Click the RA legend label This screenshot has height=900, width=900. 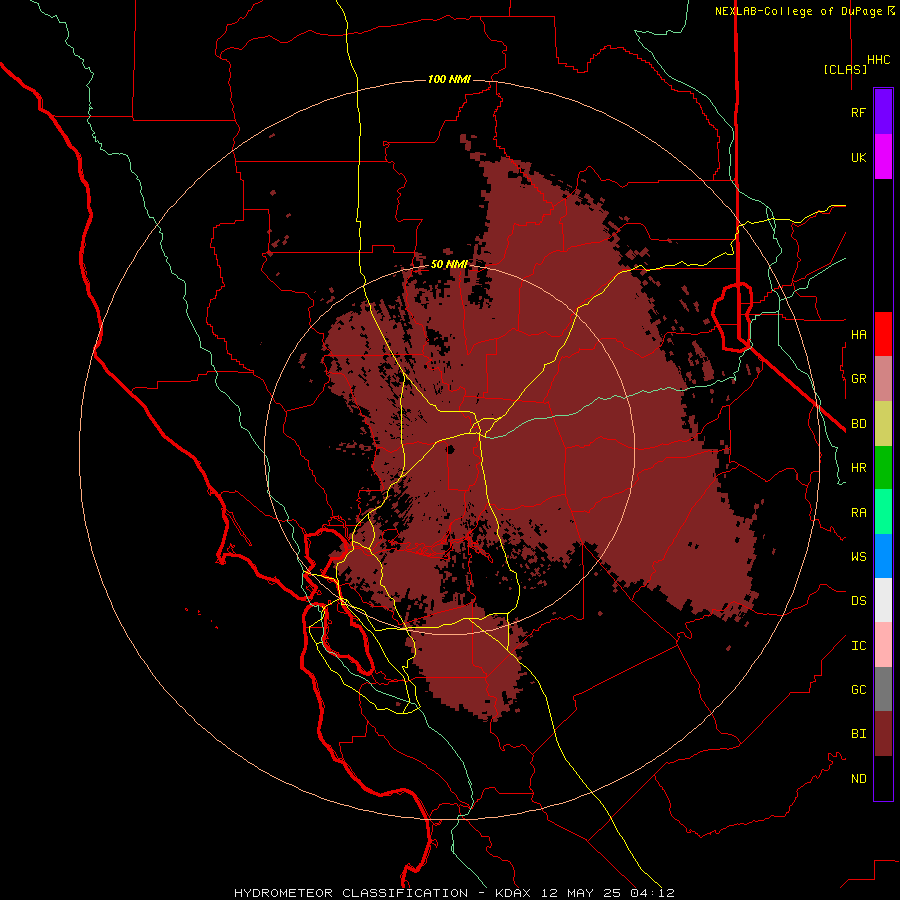[x=858, y=512]
